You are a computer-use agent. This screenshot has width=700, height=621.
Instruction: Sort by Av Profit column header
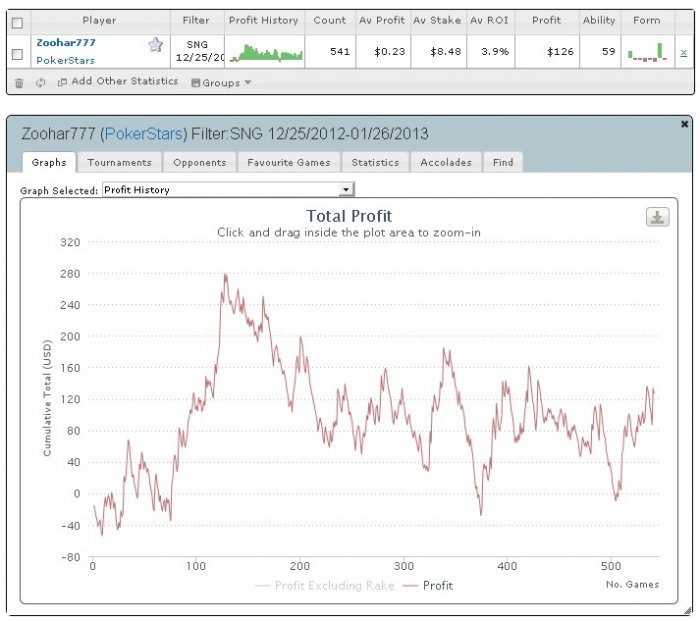point(382,21)
